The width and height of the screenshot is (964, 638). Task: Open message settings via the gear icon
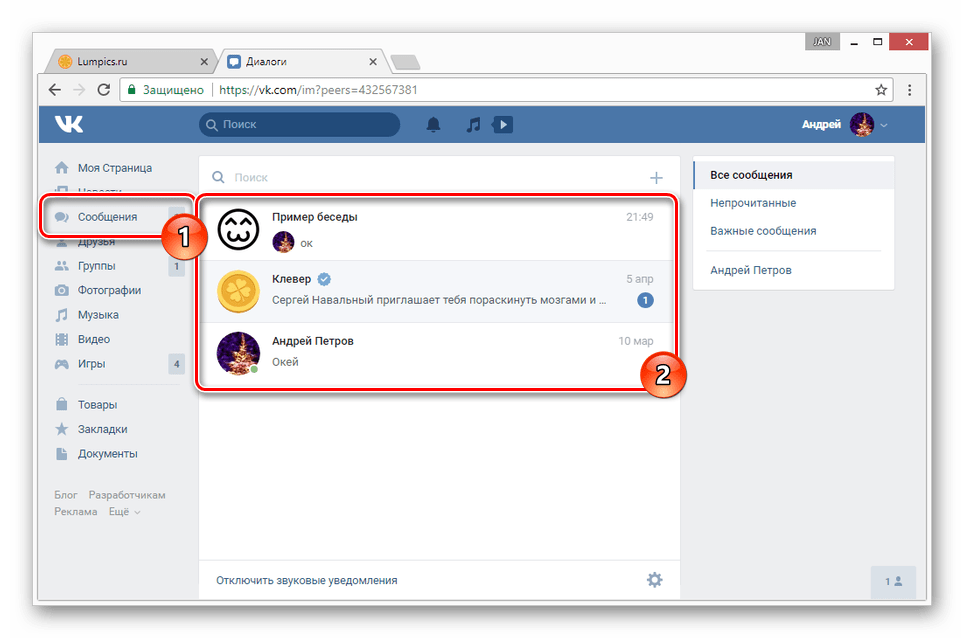655,579
